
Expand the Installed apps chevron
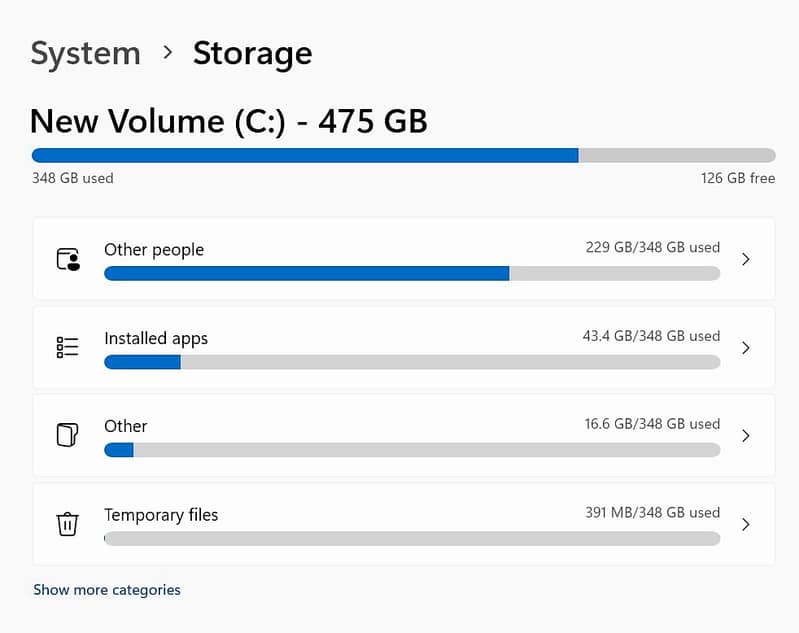(746, 348)
